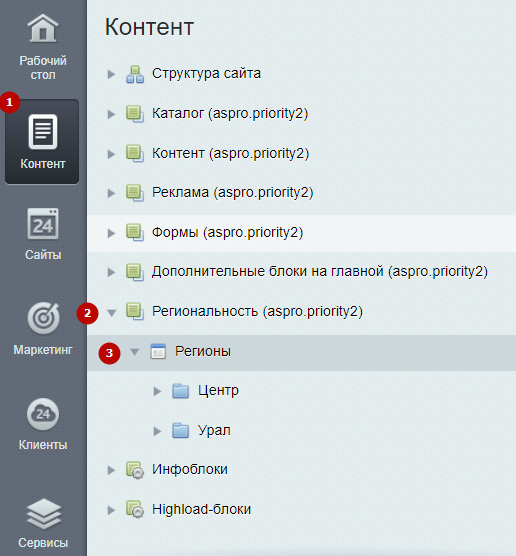The height and width of the screenshot is (556, 516).
Task: Click the Инфоблоки gear icon
Action: point(135,470)
